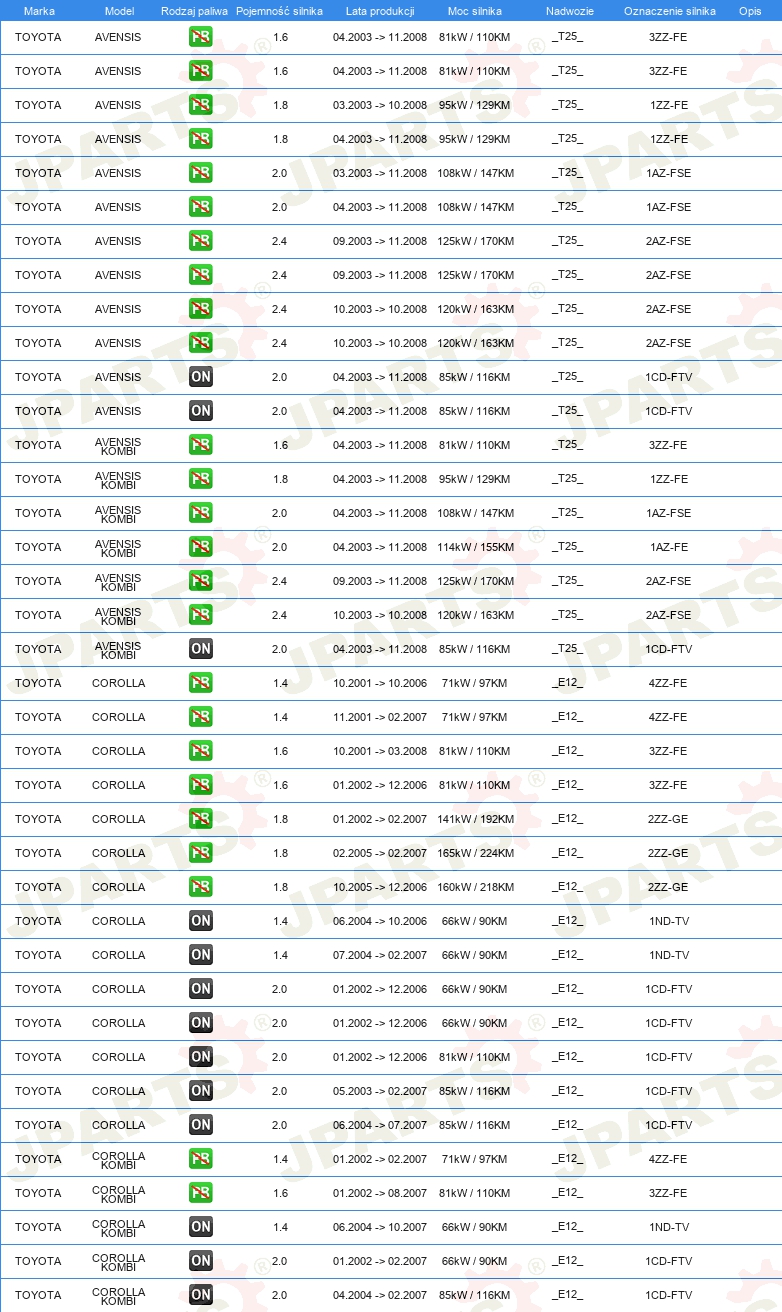Click the Moc silnika column header

[475, 11]
